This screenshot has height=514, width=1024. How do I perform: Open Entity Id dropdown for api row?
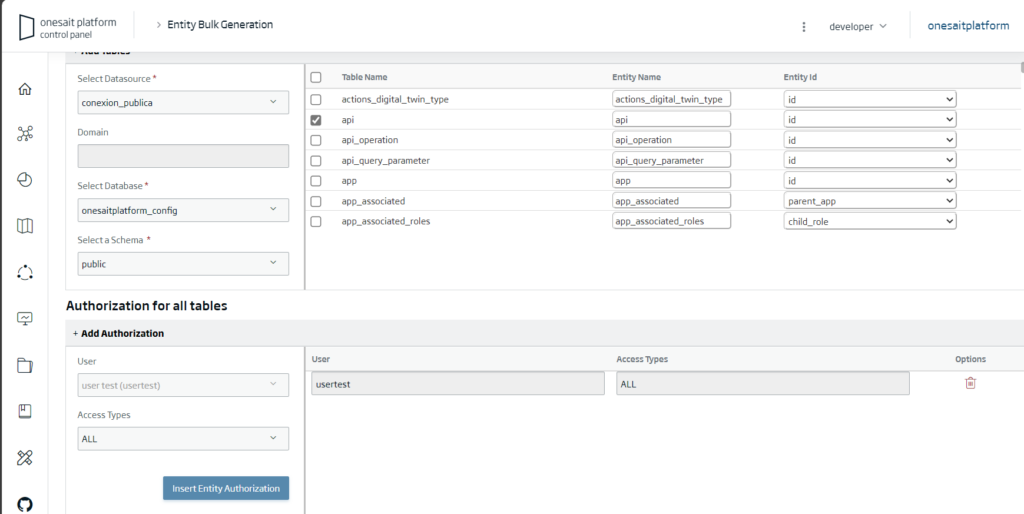(x=870, y=120)
